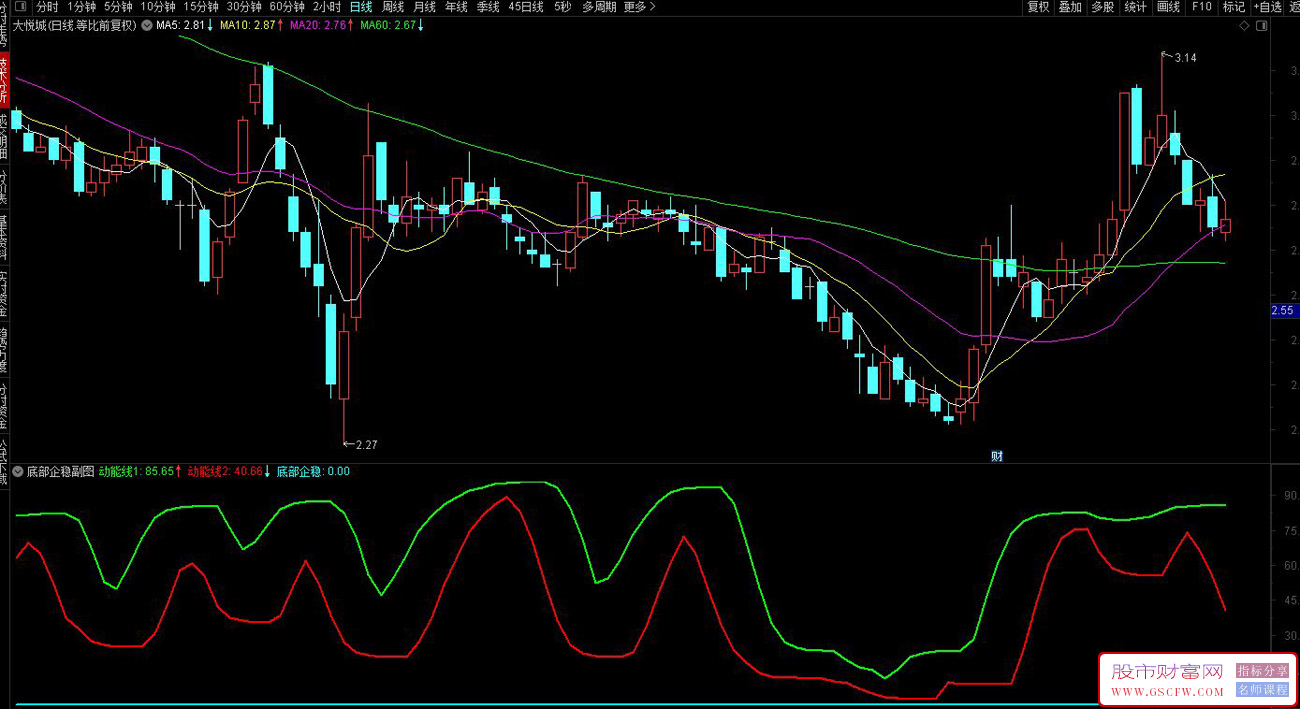Open the 标记 mark tool
Image resolution: width=1300 pixels, height=709 pixels.
click(x=1233, y=7)
